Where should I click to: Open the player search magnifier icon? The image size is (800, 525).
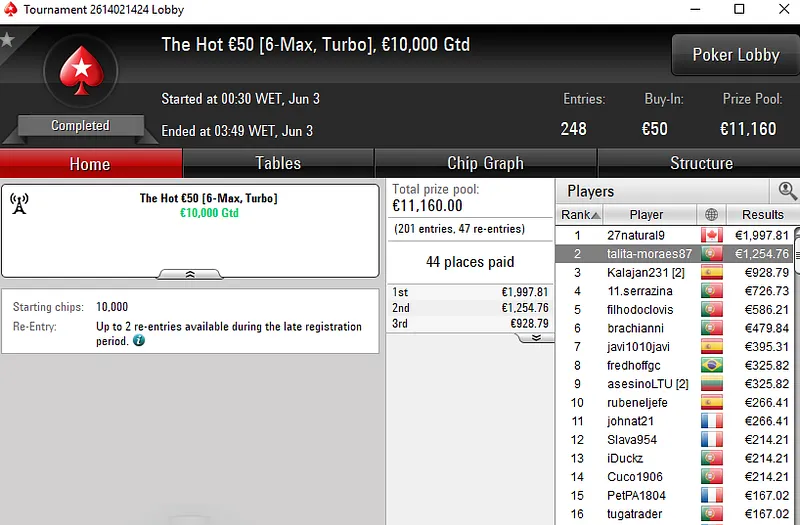pyautogui.click(x=787, y=191)
